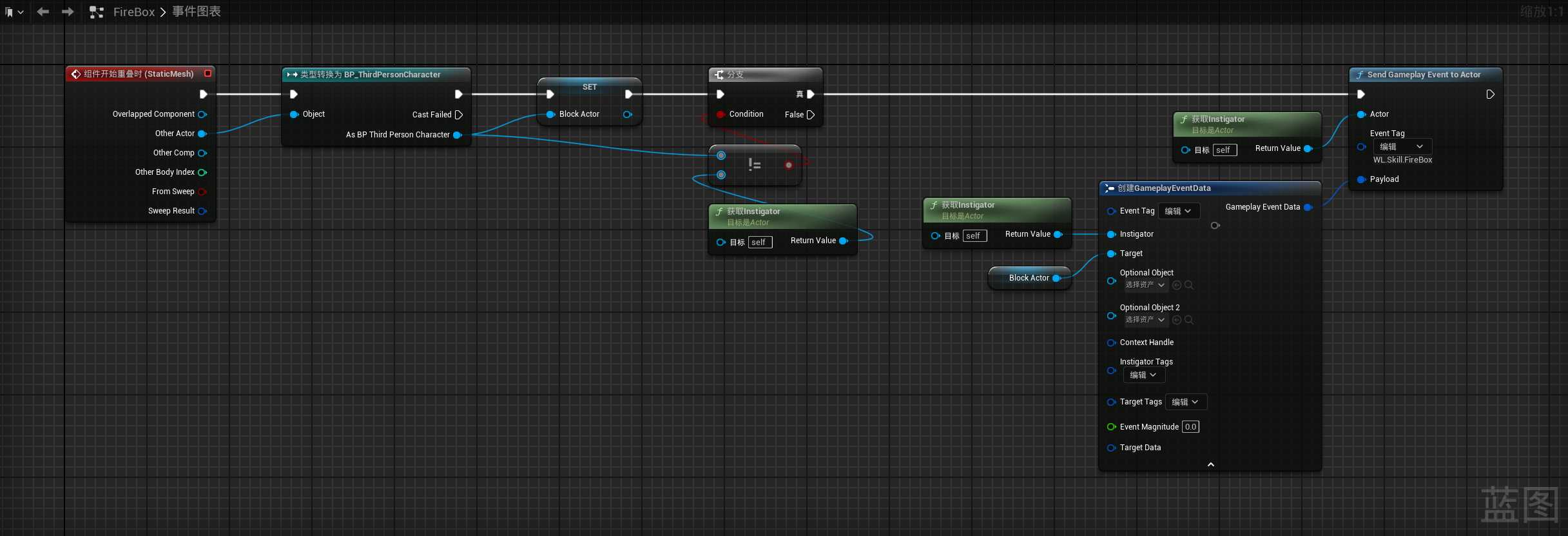
Task: Open the Optional Object asset selector dropdown
Action: click(x=1145, y=284)
